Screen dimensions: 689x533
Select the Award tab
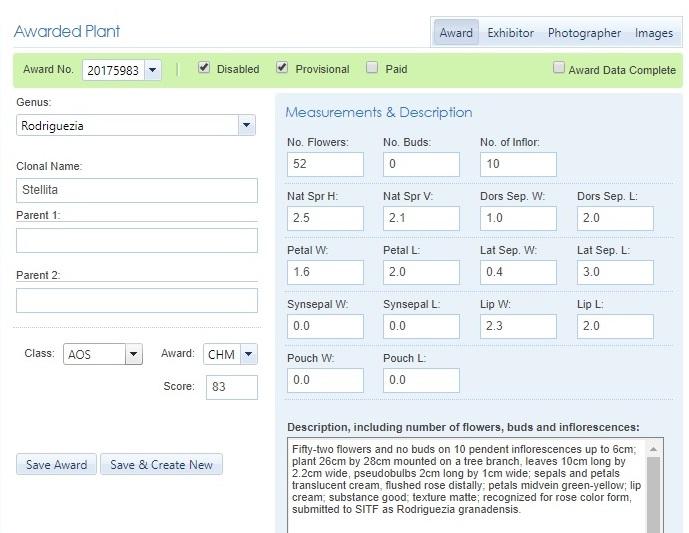pos(456,33)
